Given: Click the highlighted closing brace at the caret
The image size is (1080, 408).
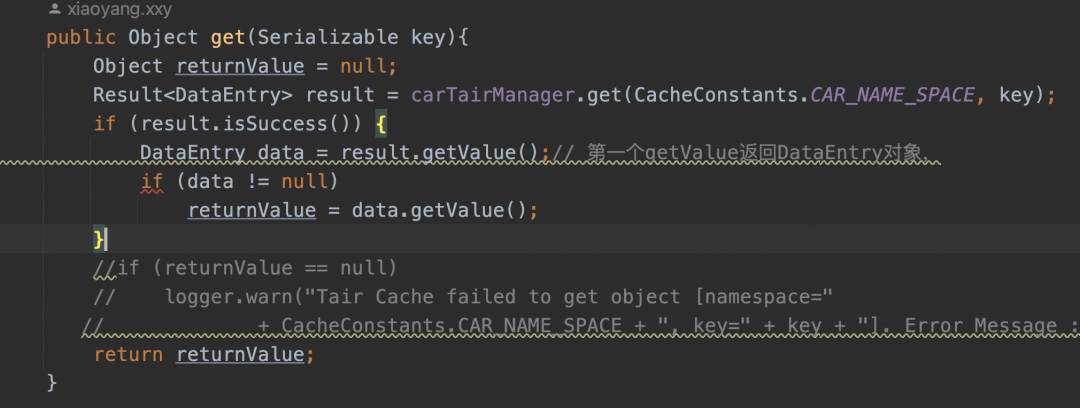Looking at the screenshot, I should click(x=98, y=239).
